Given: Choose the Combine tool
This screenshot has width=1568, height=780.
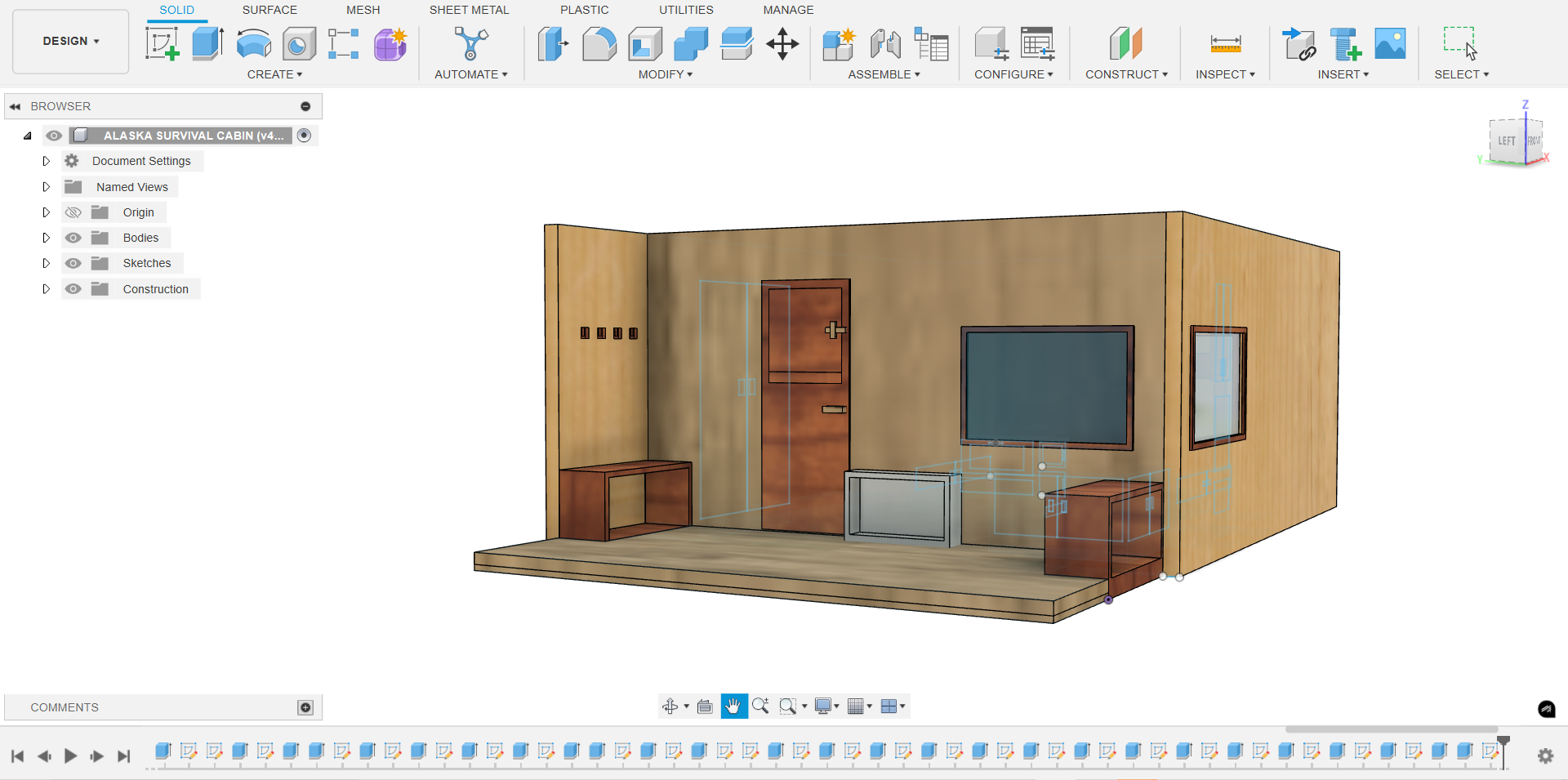Looking at the screenshot, I should (691, 43).
